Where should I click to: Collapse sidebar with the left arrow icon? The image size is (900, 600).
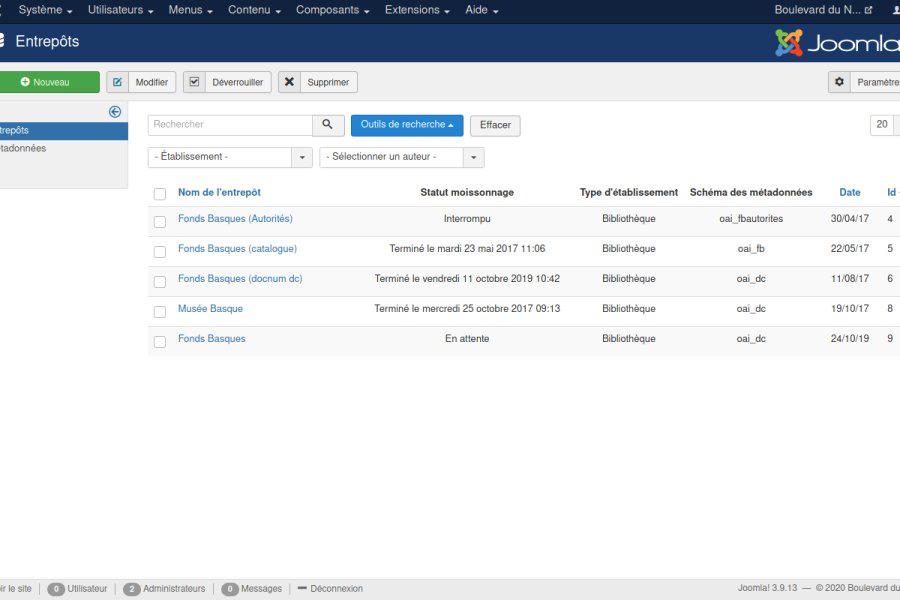[x=115, y=112]
